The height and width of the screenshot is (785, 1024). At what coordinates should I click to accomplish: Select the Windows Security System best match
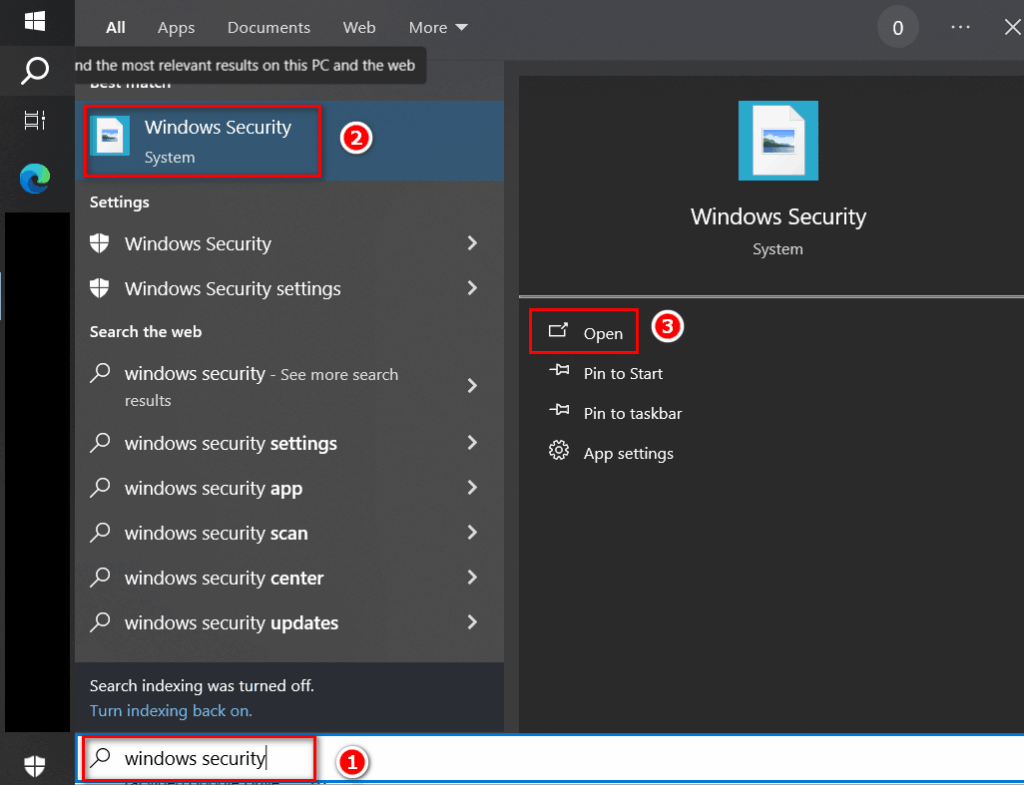click(x=289, y=140)
